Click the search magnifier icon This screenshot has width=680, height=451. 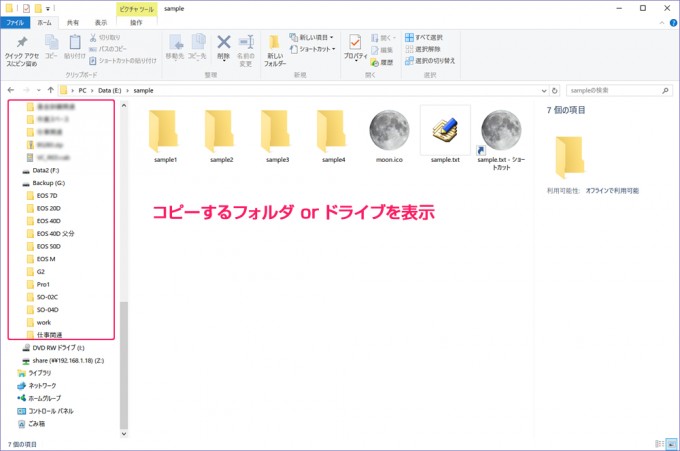[x=665, y=91]
